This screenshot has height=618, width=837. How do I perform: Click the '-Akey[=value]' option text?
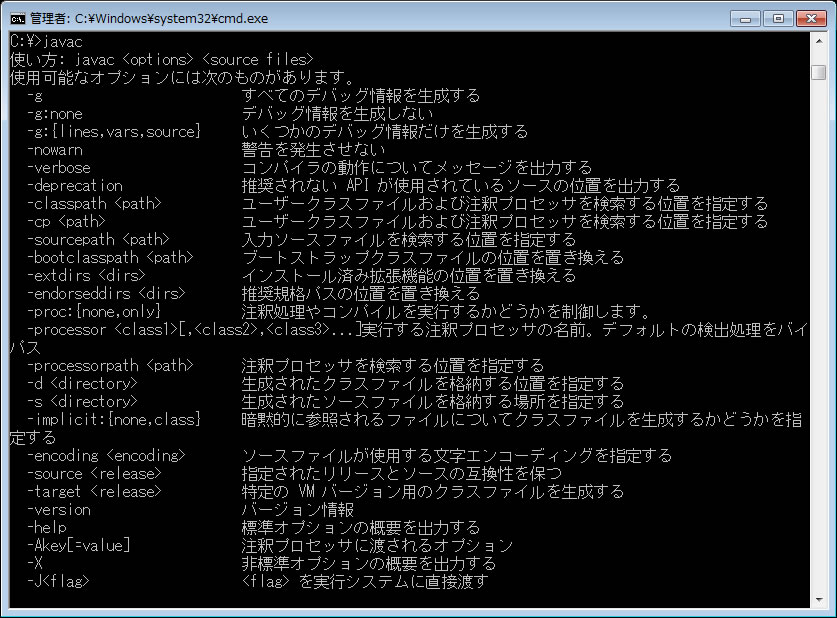pos(78,545)
